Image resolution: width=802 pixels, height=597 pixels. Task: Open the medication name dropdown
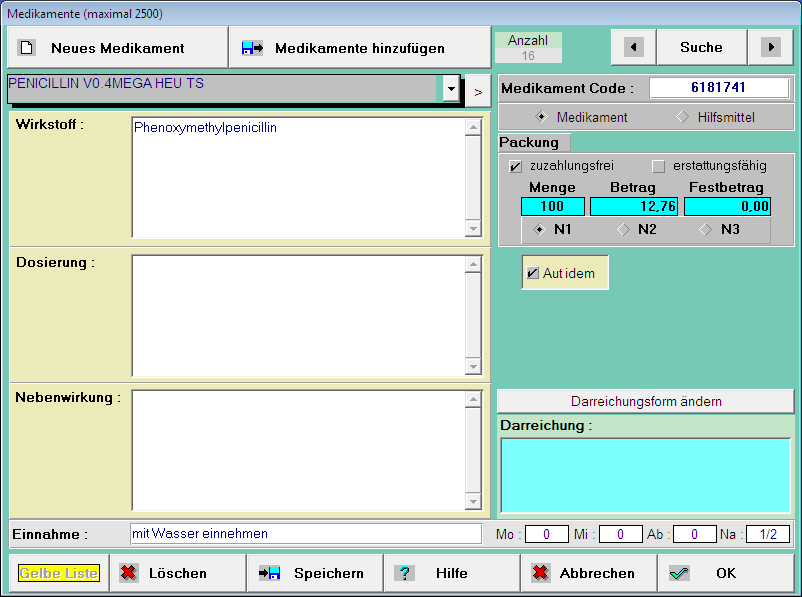coord(451,89)
